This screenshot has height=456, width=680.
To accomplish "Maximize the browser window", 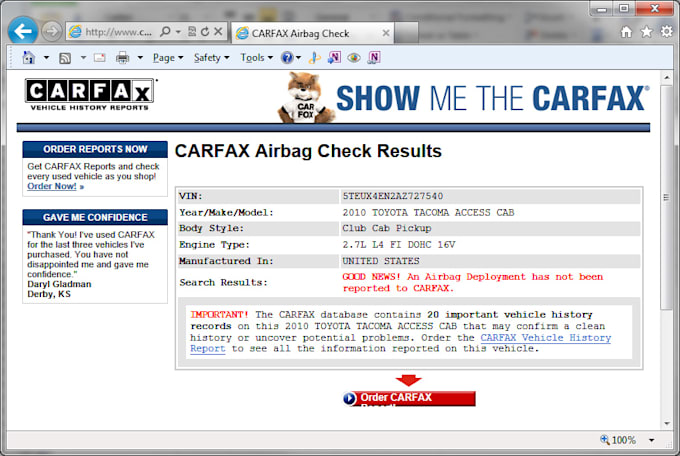I will (624, 9).
